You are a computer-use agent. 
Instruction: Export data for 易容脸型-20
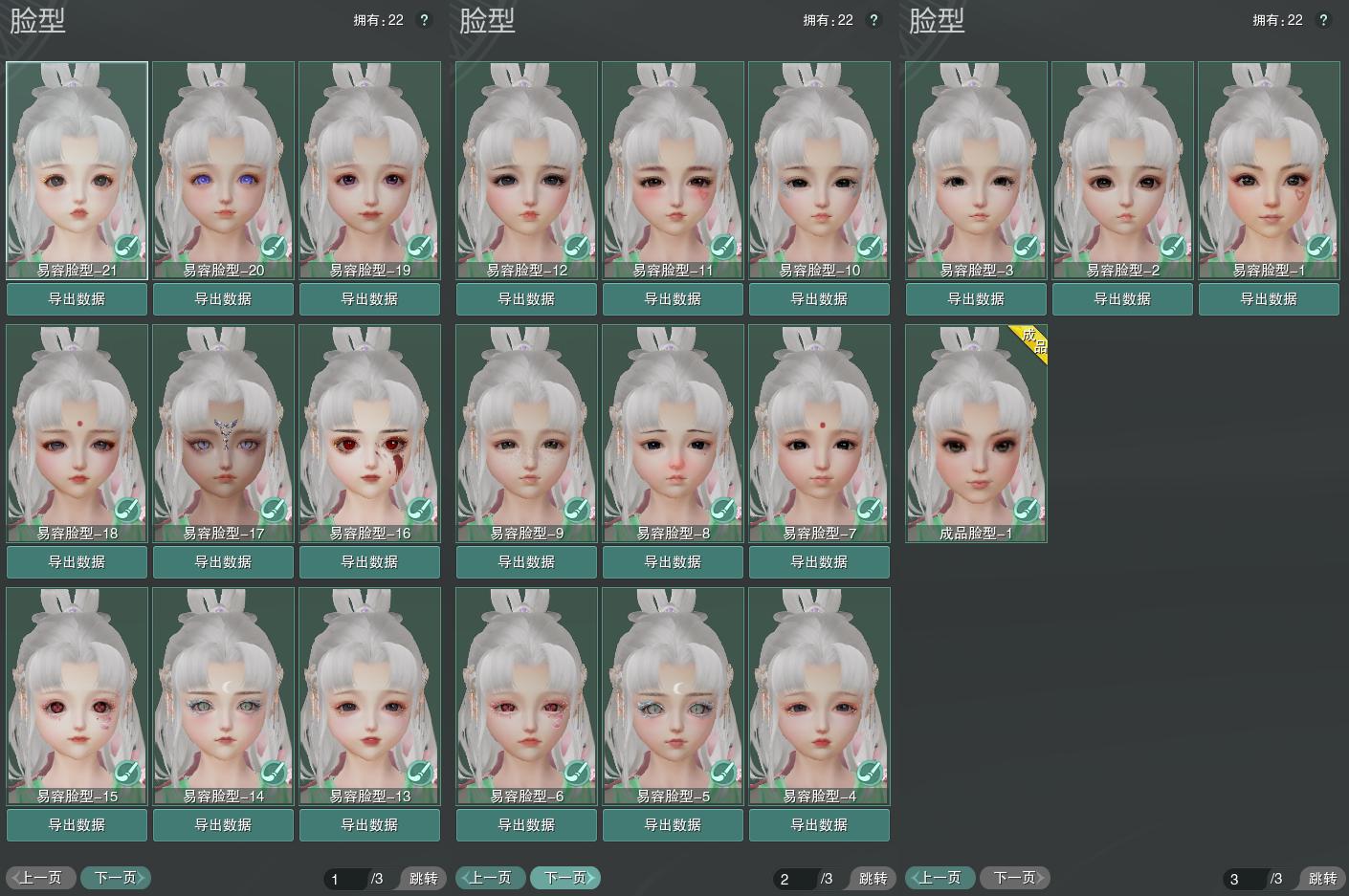point(224,299)
